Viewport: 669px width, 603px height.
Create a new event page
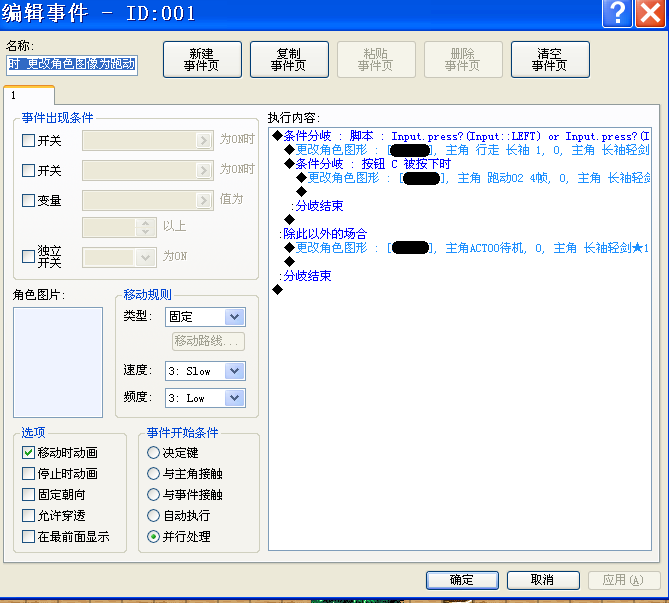[x=202, y=60]
